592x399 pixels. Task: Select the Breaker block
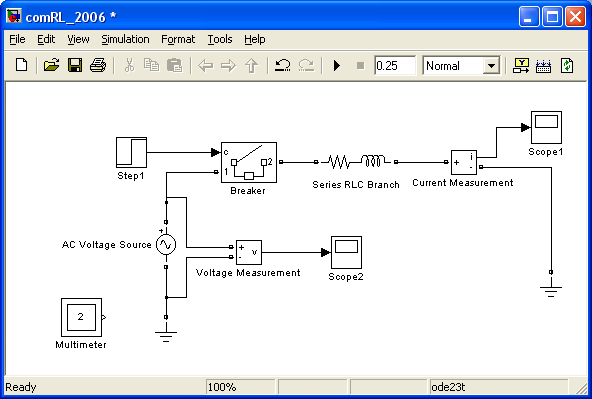(249, 162)
